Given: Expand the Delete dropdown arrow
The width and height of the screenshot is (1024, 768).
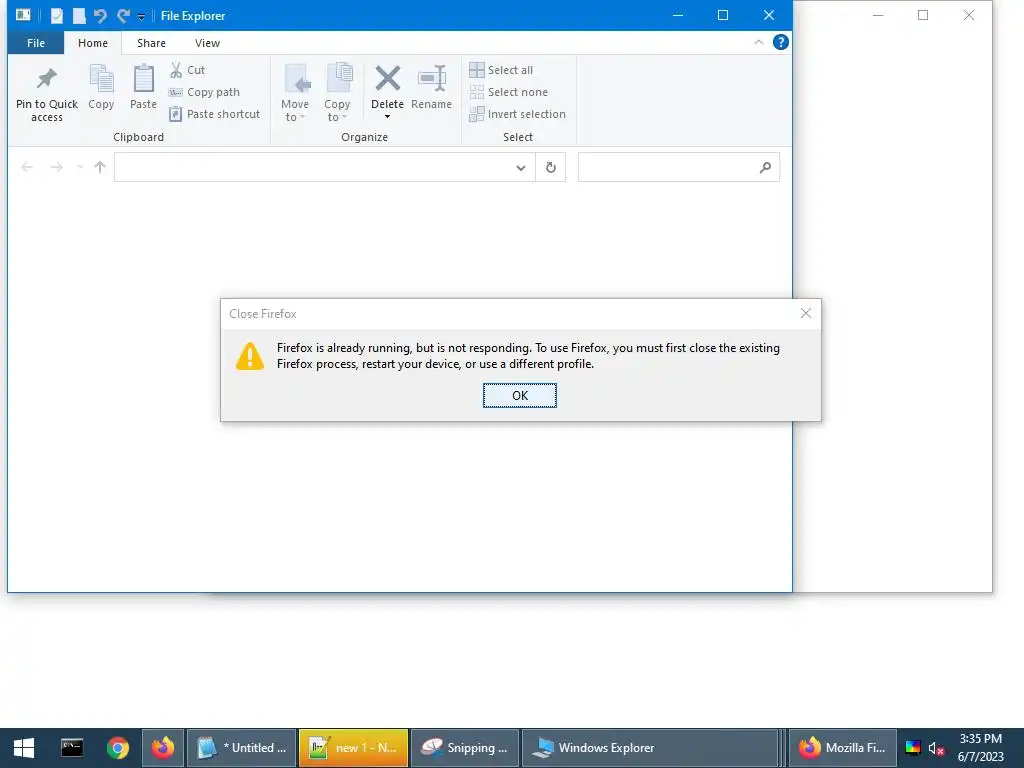Looking at the screenshot, I should pos(387,117).
